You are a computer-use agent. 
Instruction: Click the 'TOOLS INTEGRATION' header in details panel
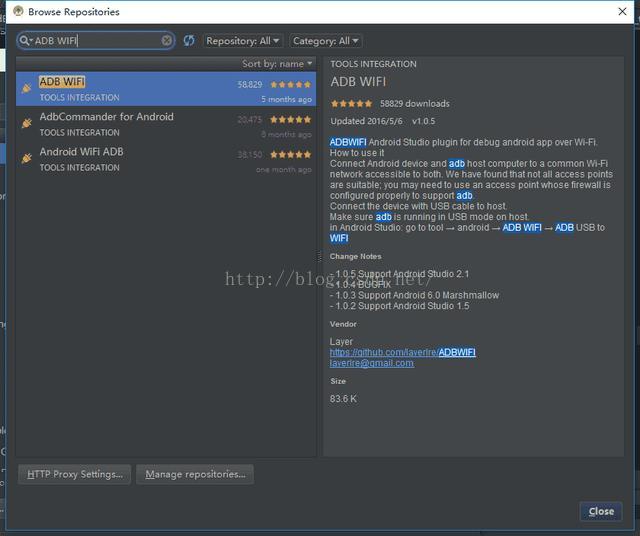tap(373, 64)
